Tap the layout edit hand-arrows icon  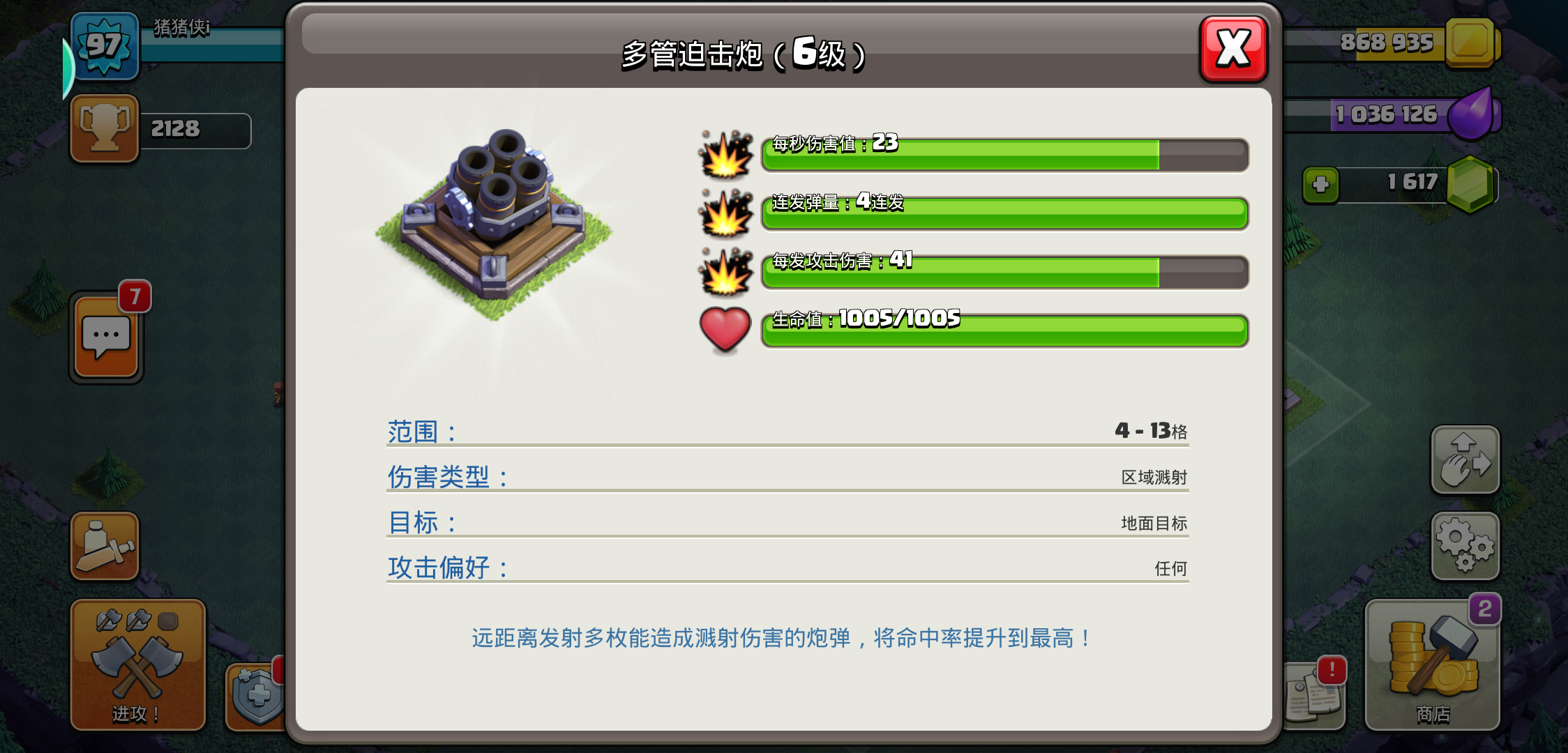coord(1465,459)
